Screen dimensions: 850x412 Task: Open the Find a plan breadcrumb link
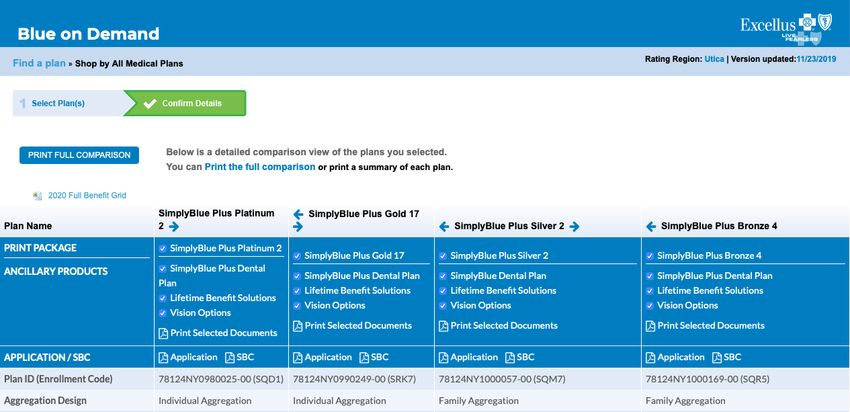click(x=39, y=63)
